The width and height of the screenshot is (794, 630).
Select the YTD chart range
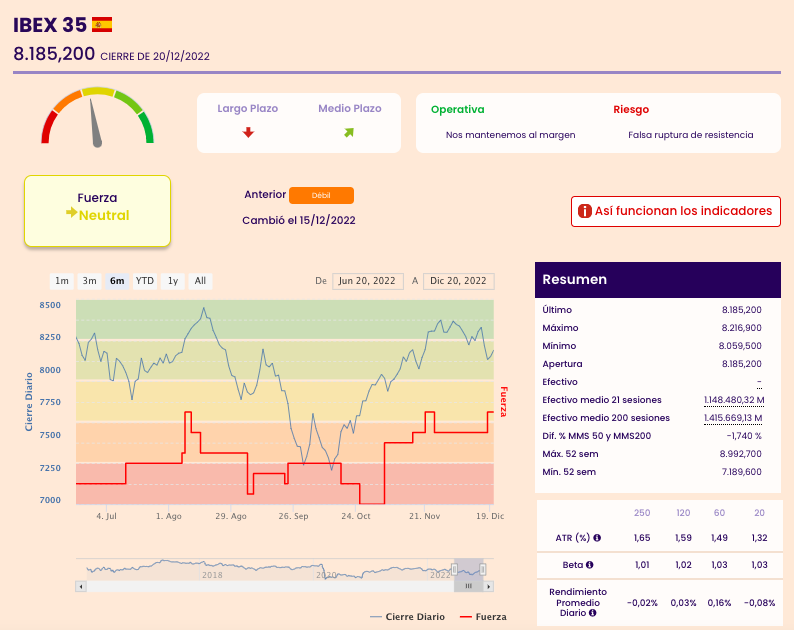[x=145, y=281]
